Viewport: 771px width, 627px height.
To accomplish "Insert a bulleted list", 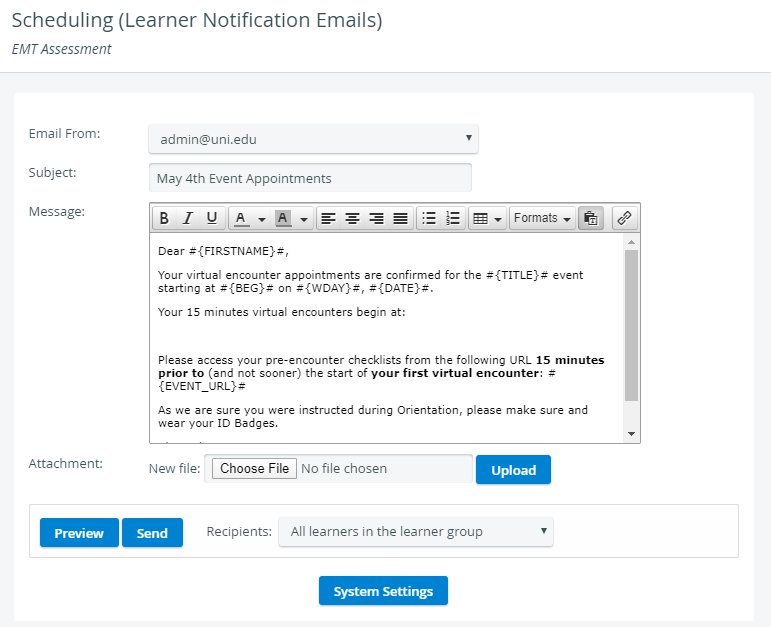I will tap(429, 218).
